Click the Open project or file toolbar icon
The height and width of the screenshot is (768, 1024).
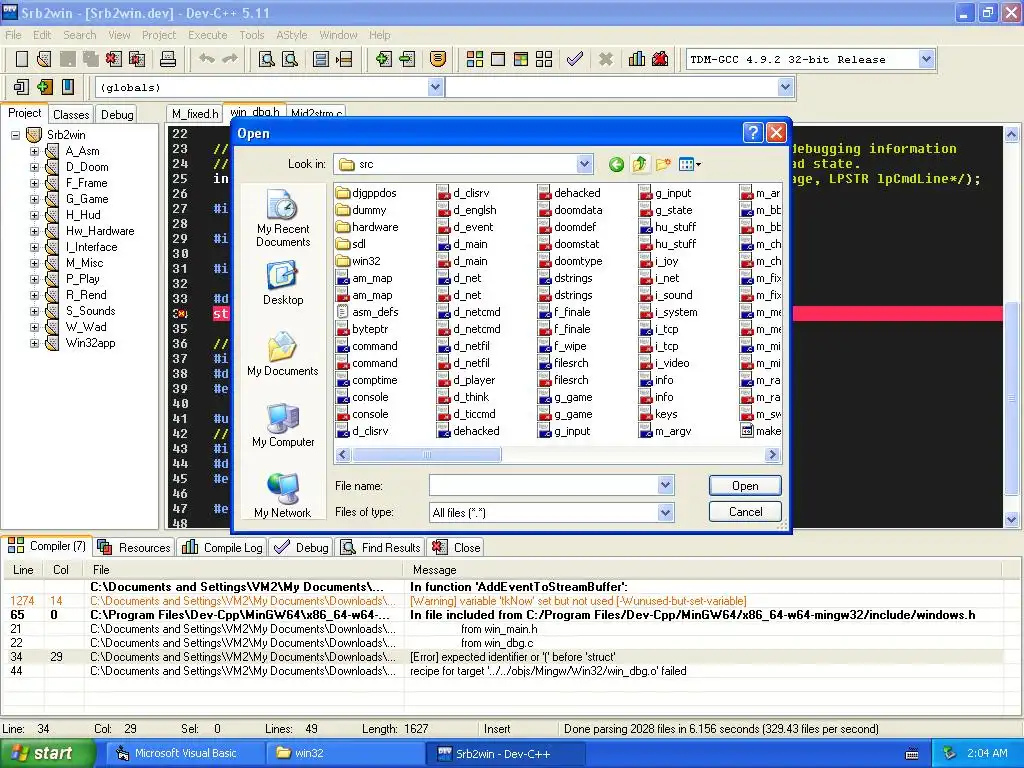pos(44,59)
